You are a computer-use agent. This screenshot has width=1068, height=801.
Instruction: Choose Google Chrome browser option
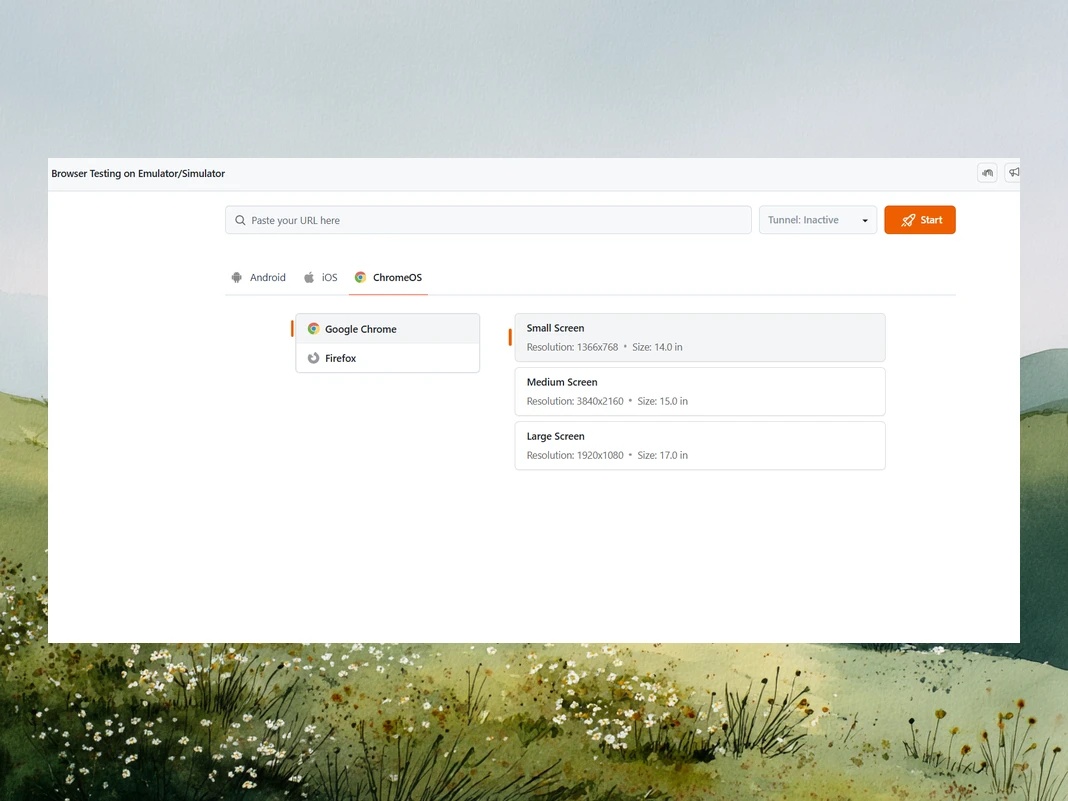click(388, 329)
